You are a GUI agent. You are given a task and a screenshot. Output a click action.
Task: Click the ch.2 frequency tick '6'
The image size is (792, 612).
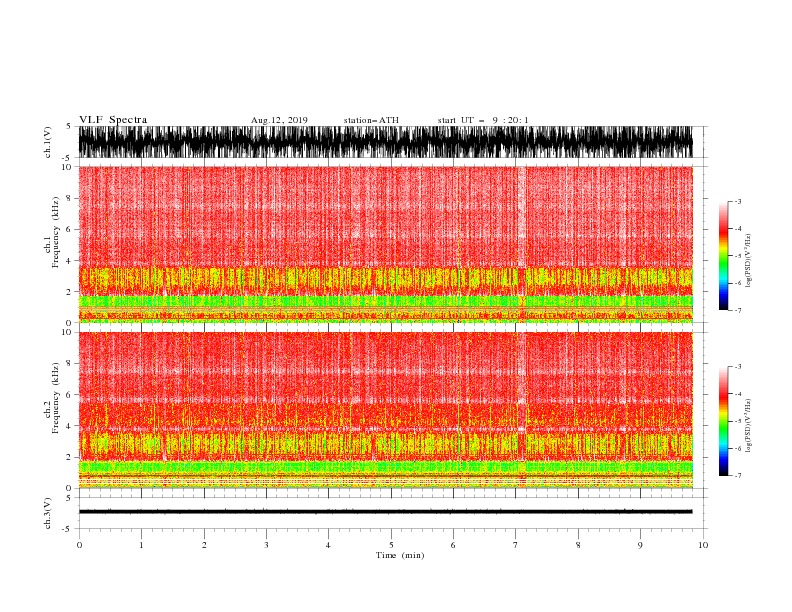click(x=70, y=395)
